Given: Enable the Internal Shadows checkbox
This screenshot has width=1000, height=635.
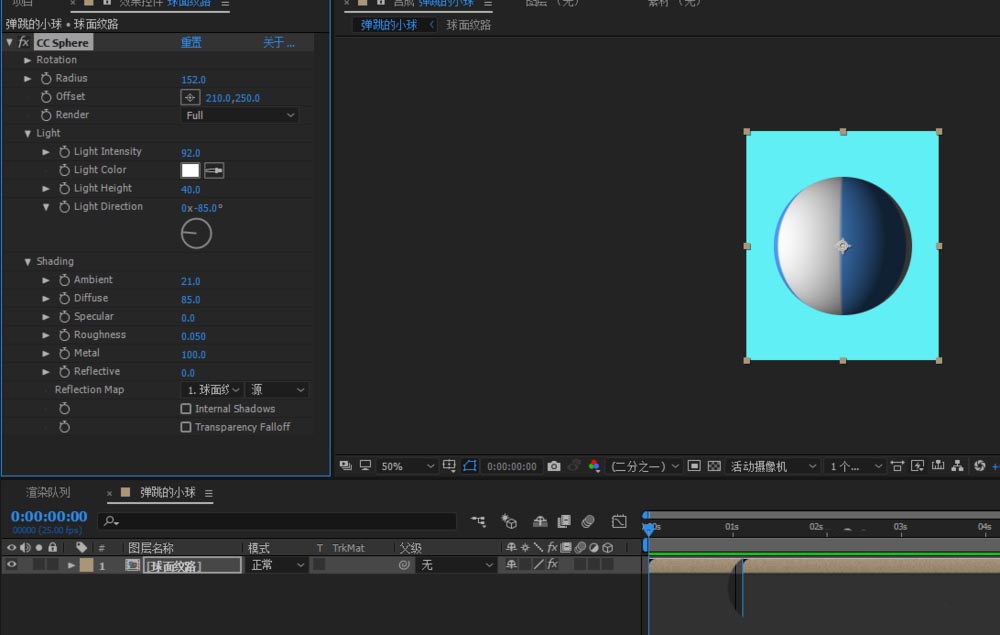Looking at the screenshot, I should pyautogui.click(x=186, y=409).
